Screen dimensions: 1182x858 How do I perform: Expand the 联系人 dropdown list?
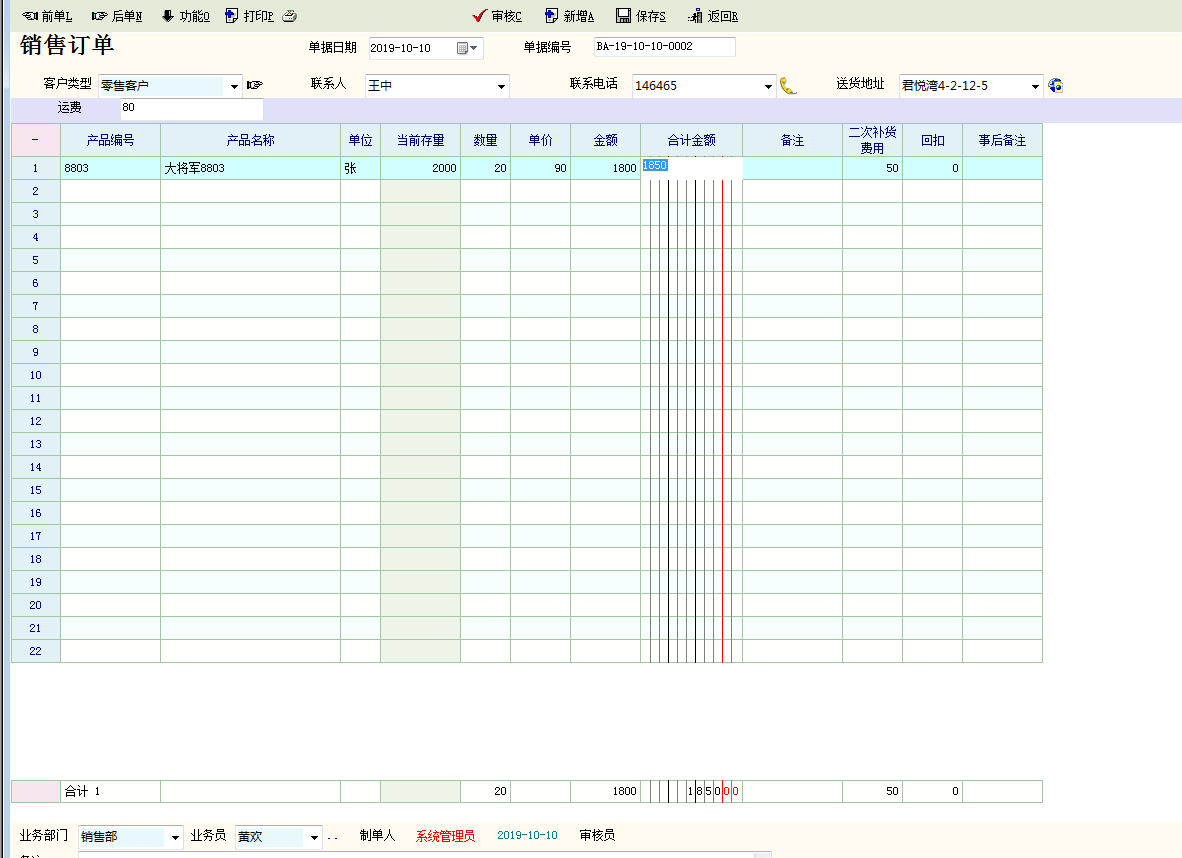pyautogui.click(x=501, y=87)
